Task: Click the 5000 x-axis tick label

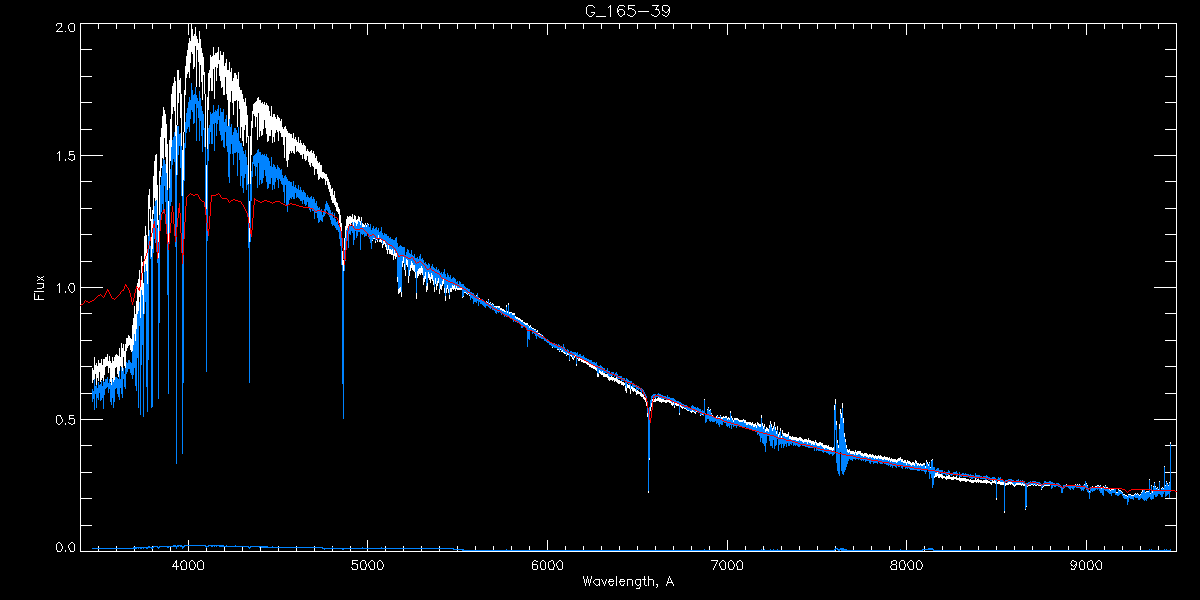Action: [367, 564]
